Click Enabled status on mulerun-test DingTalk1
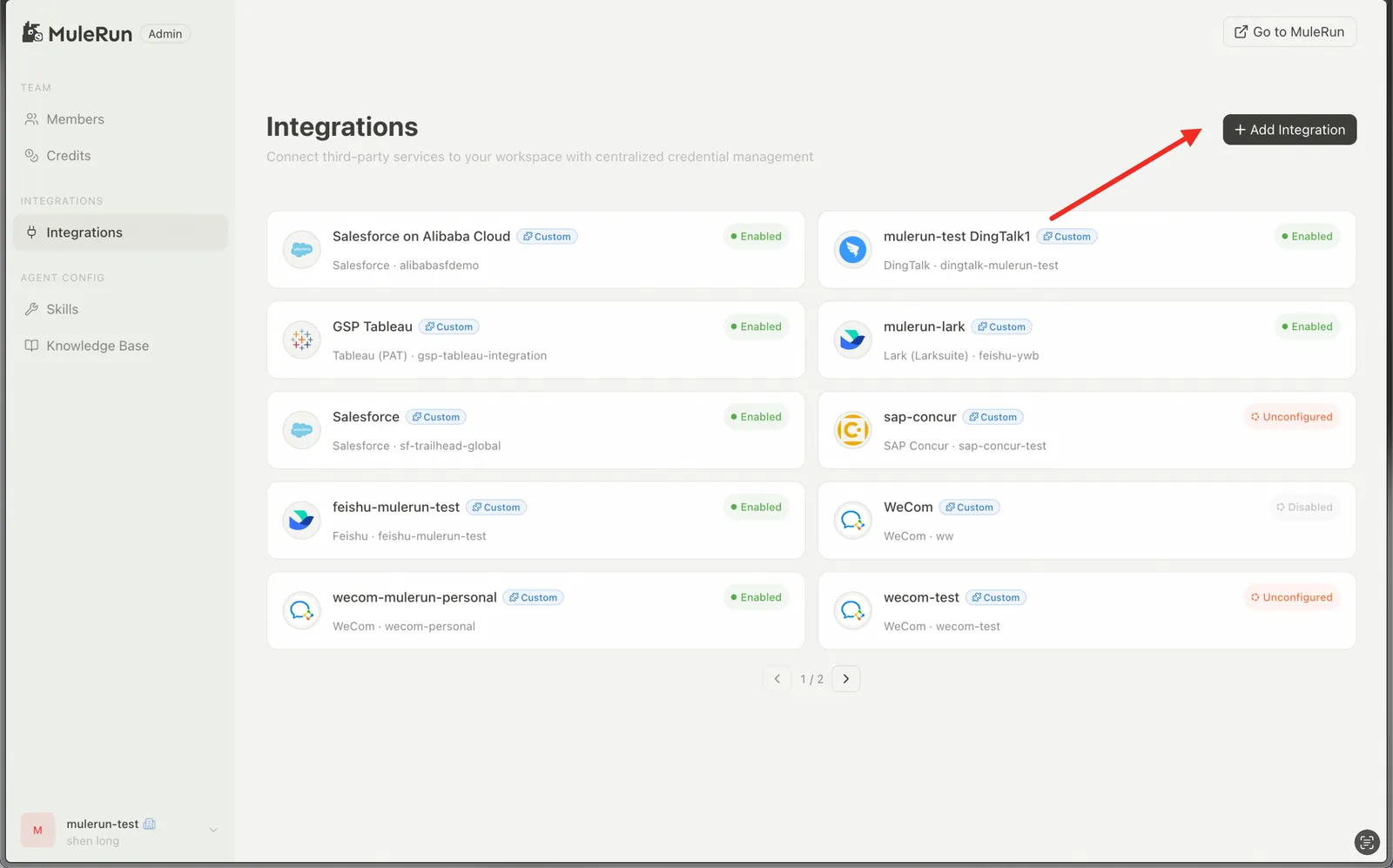This screenshot has height=868, width=1393. (x=1307, y=237)
